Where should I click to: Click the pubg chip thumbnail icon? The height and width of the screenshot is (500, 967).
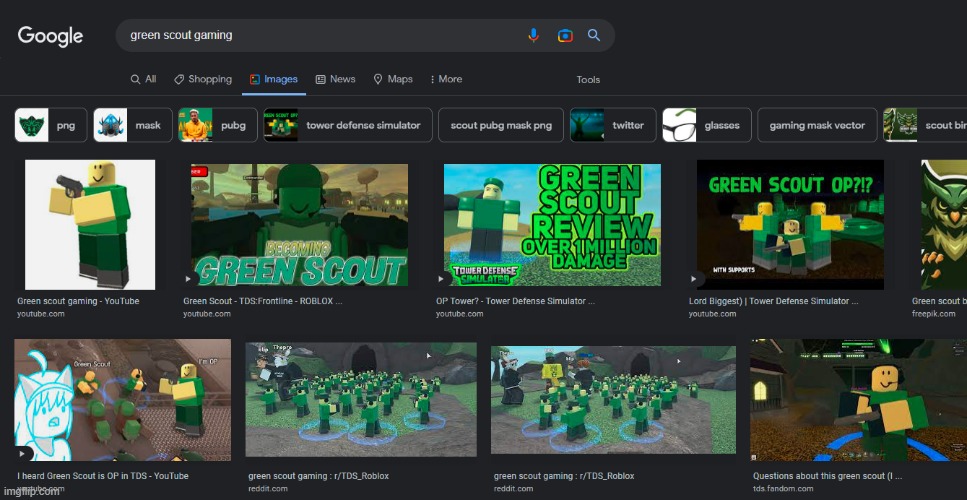[195, 125]
